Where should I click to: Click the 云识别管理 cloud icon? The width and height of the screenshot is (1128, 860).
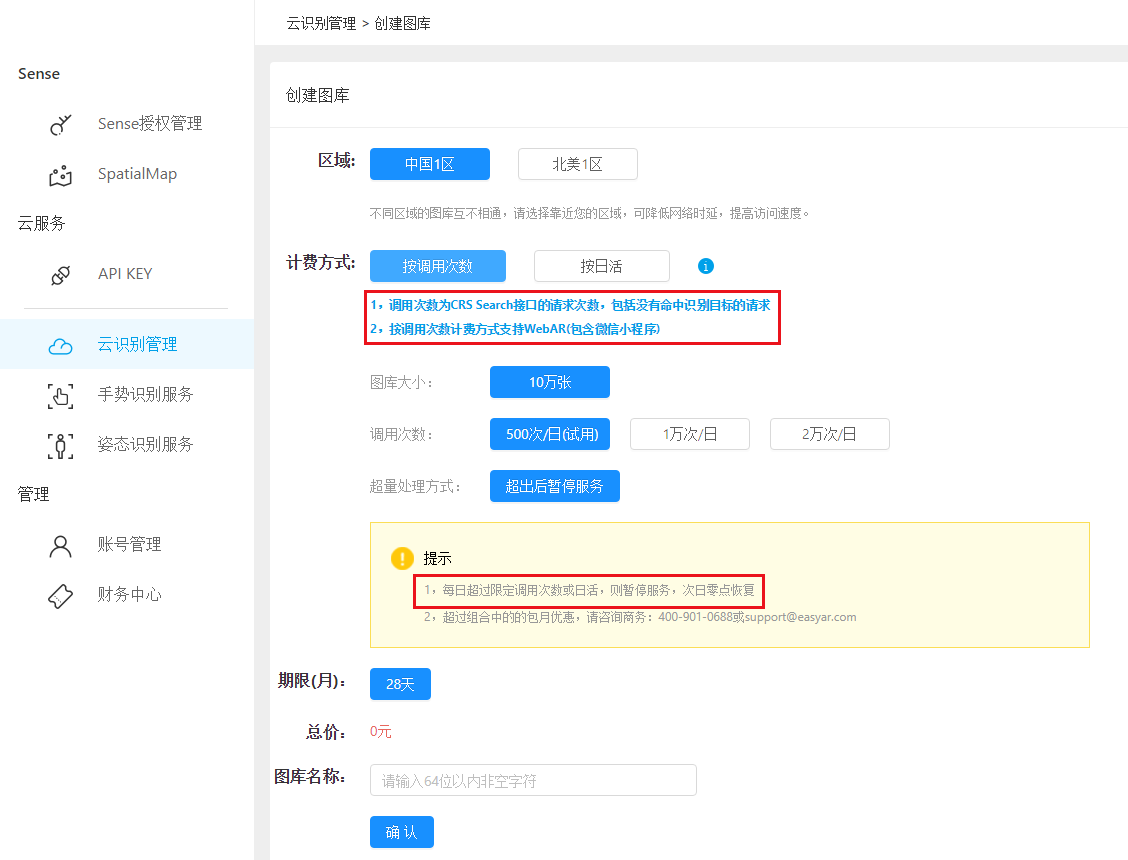point(60,343)
